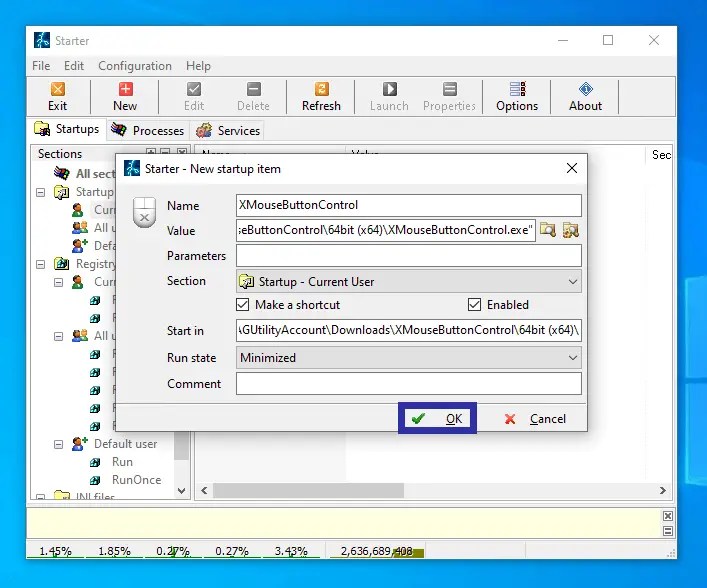707x588 pixels.
Task: Click the Exit toolbar icon
Action: [58, 96]
